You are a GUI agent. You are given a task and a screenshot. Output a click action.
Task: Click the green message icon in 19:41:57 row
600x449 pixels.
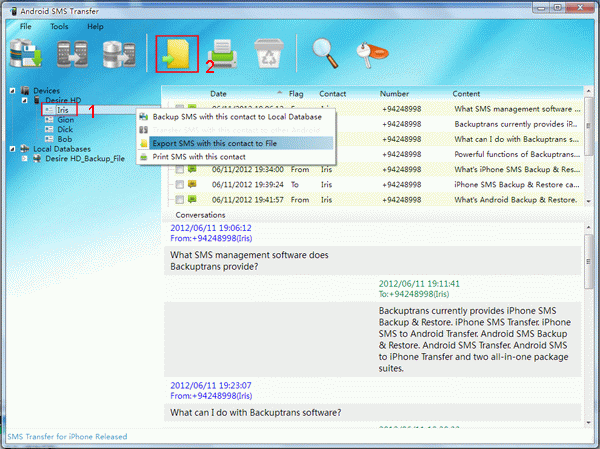(192, 199)
